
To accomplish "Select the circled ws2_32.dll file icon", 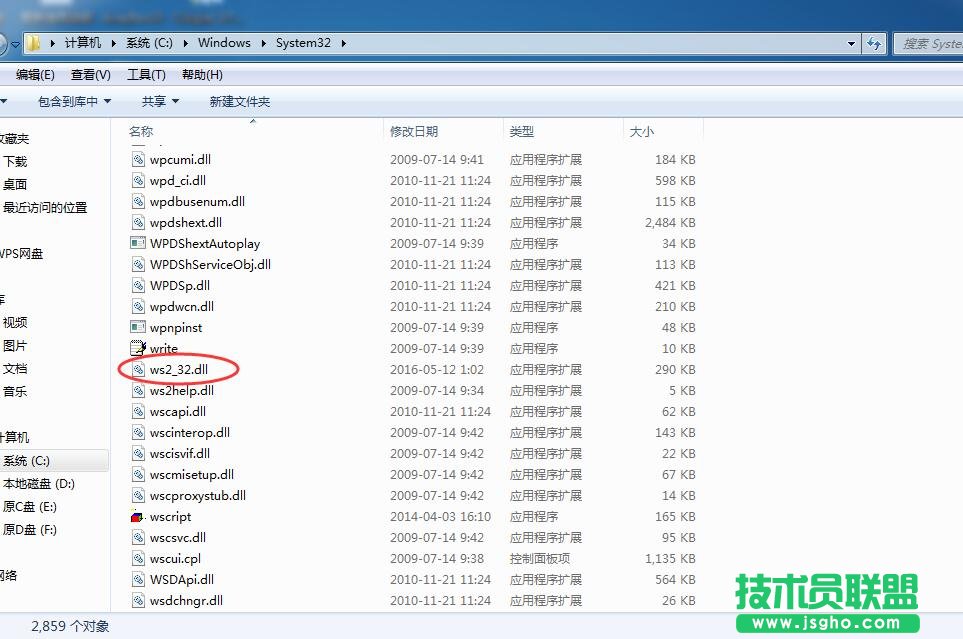I will pos(139,369).
